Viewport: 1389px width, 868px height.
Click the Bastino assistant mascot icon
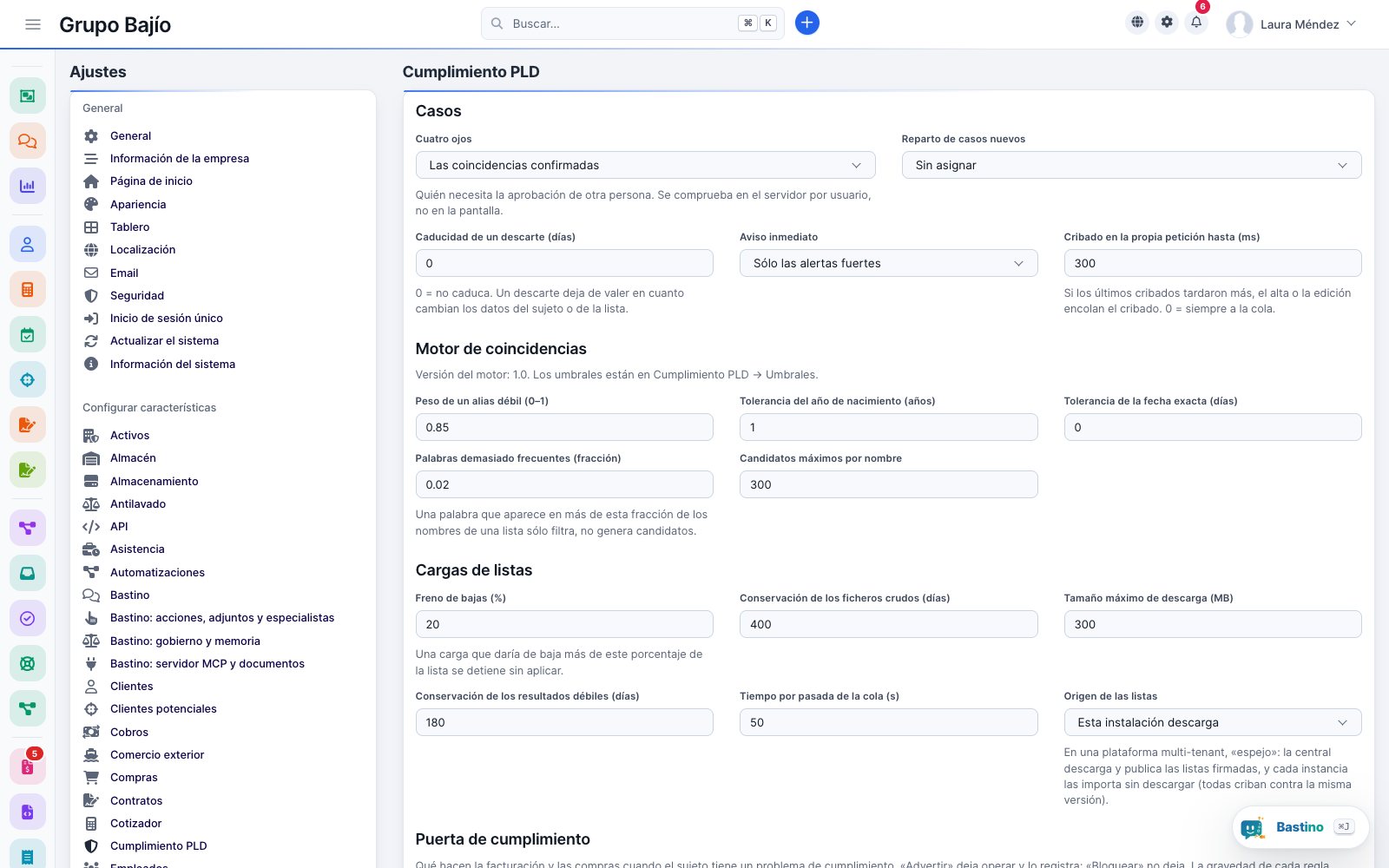[x=1253, y=828]
